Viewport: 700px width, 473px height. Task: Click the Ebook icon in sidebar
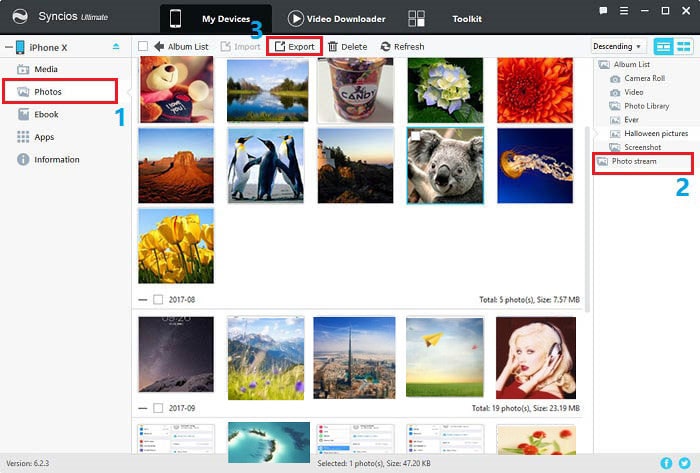[23, 114]
